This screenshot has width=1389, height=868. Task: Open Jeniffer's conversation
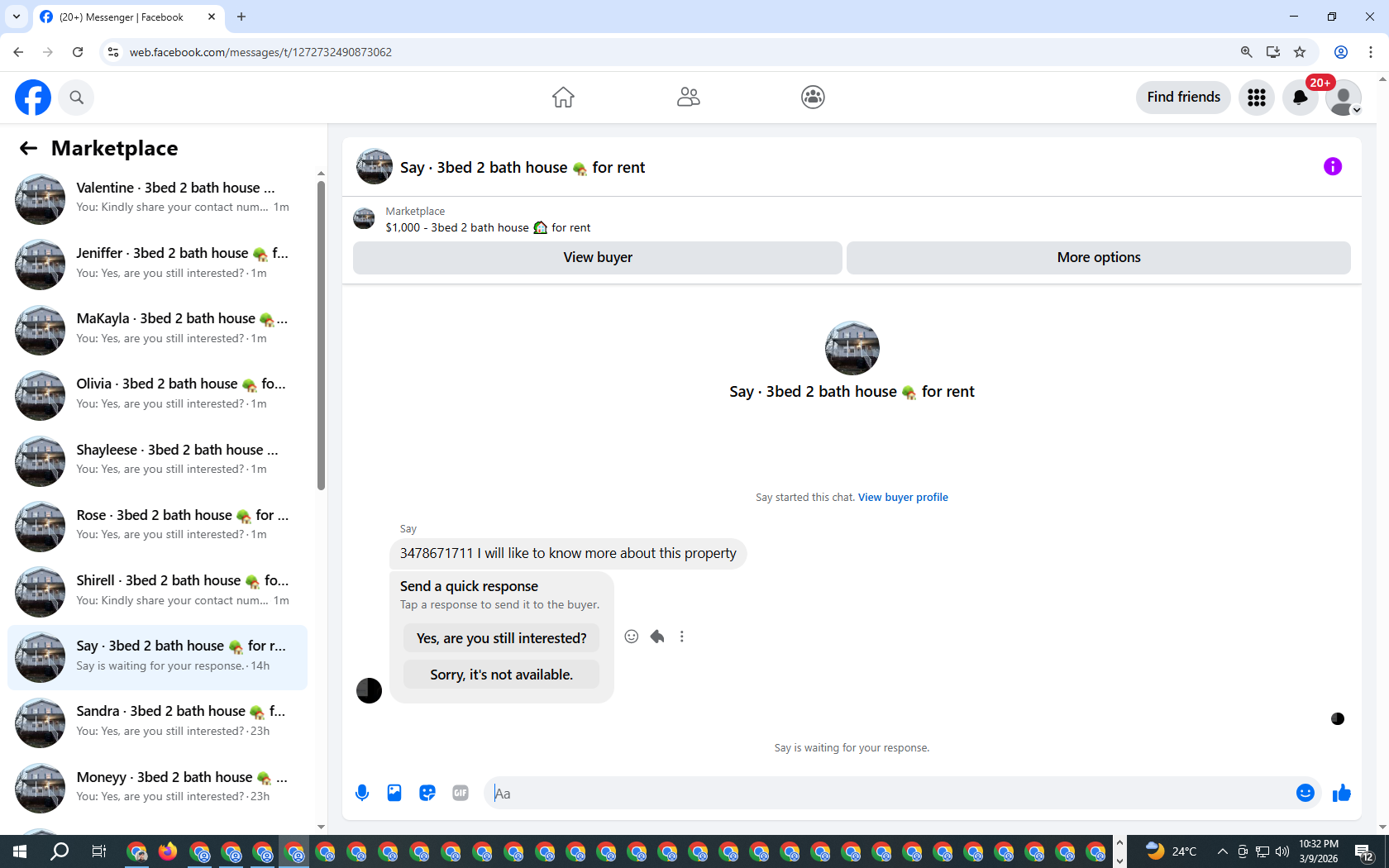click(157, 264)
